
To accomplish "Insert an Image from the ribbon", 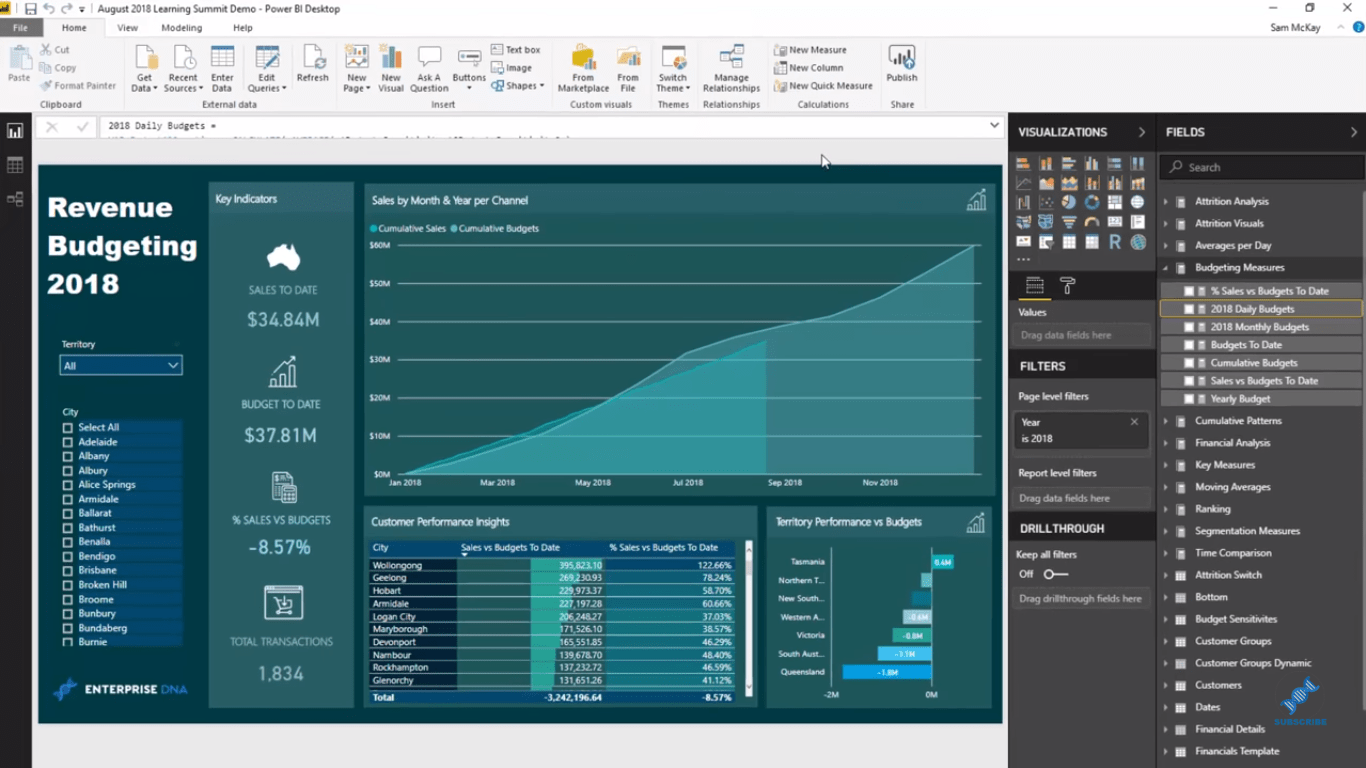I will point(512,68).
